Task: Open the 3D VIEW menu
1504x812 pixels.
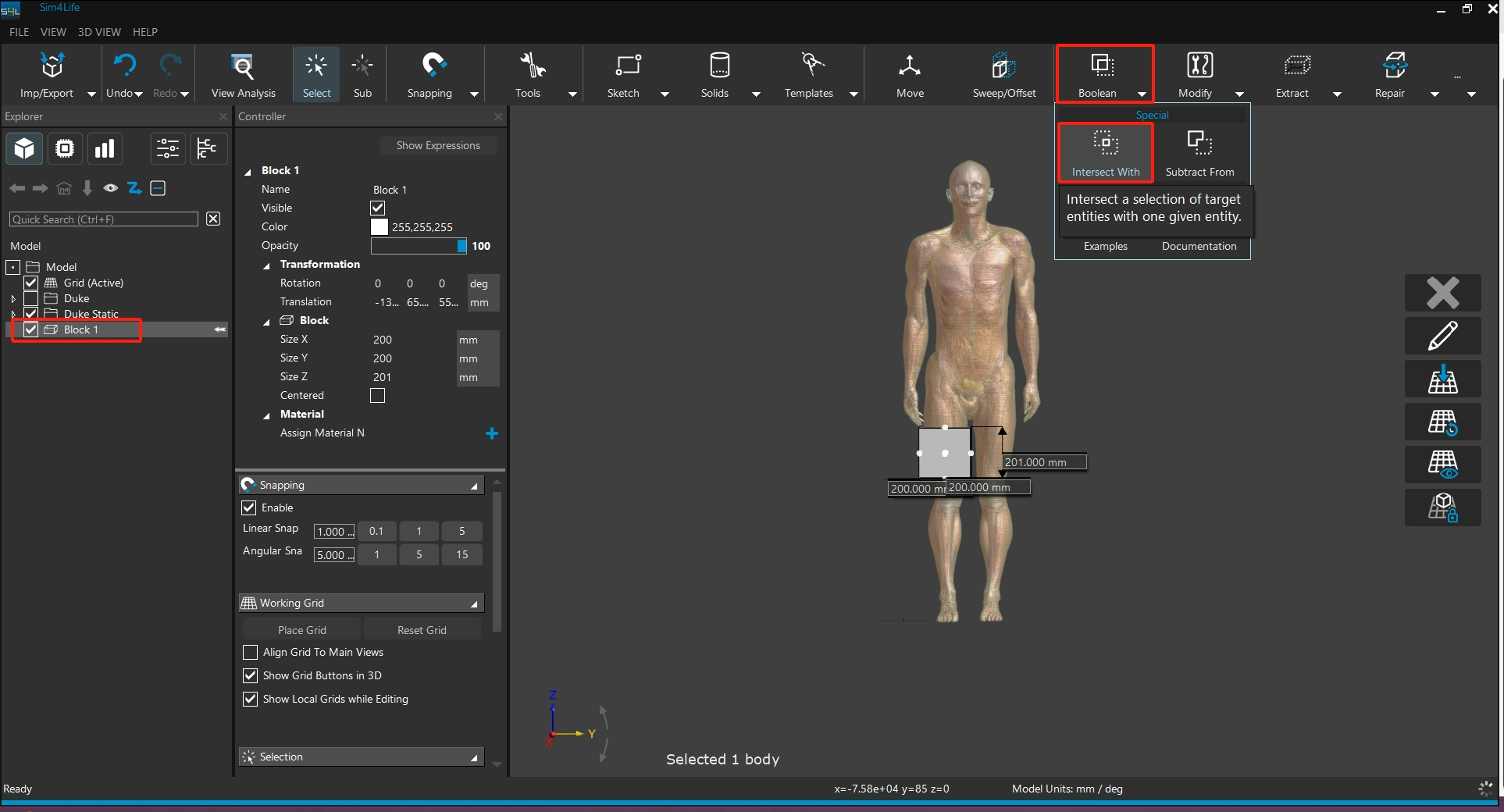Action: tap(99, 32)
